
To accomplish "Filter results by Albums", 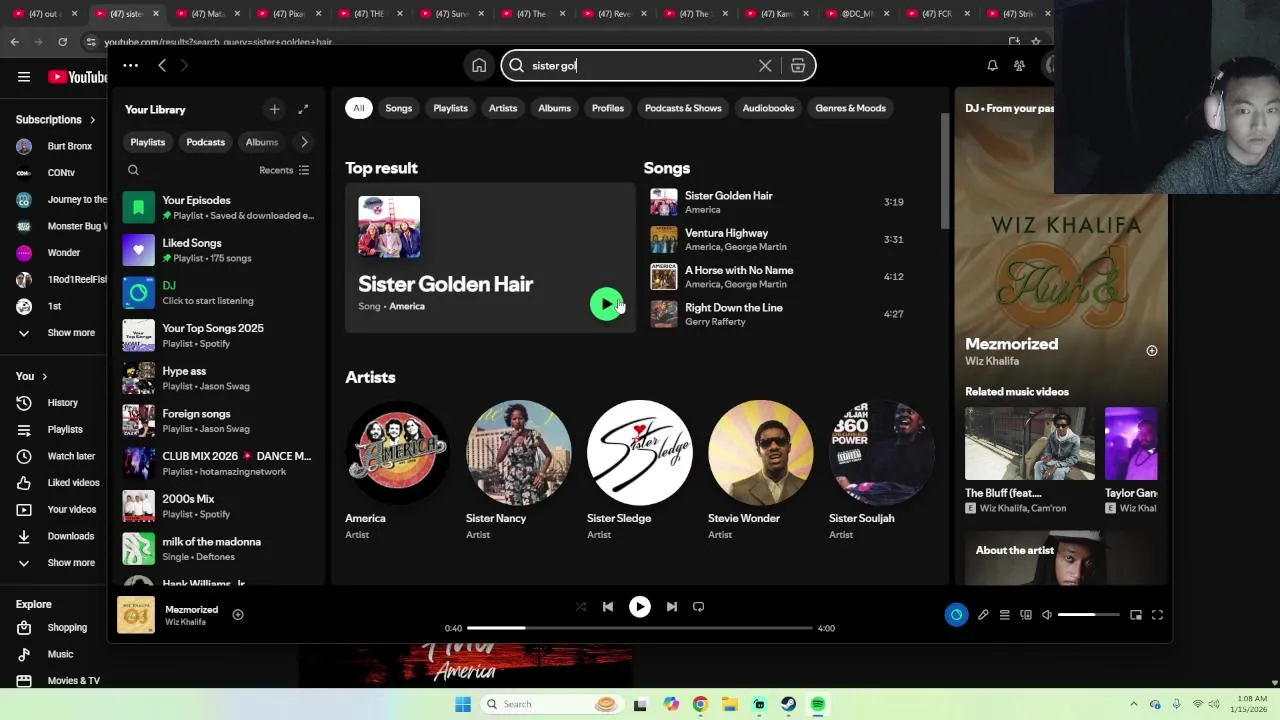I will [x=554, y=108].
